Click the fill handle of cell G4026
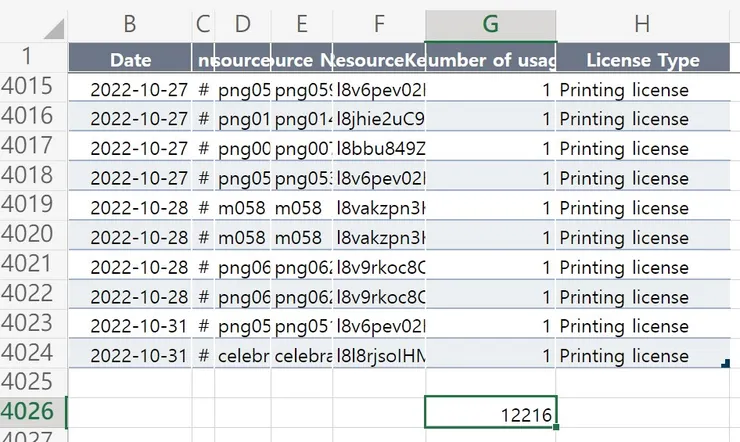This screenshot has height=442, width=740. 555,427
